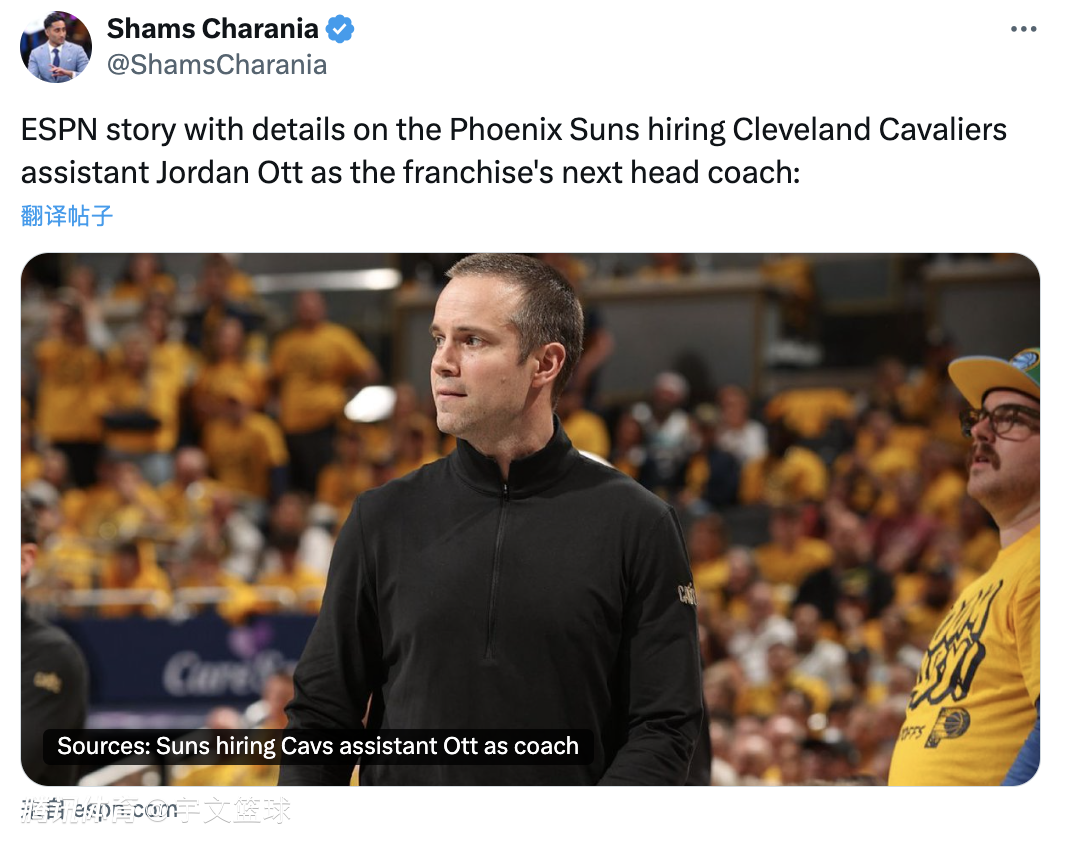This screenshot has height=844, width=1068.
Task: Open the Shams Charania display name
Action: (x=212, y=29)
